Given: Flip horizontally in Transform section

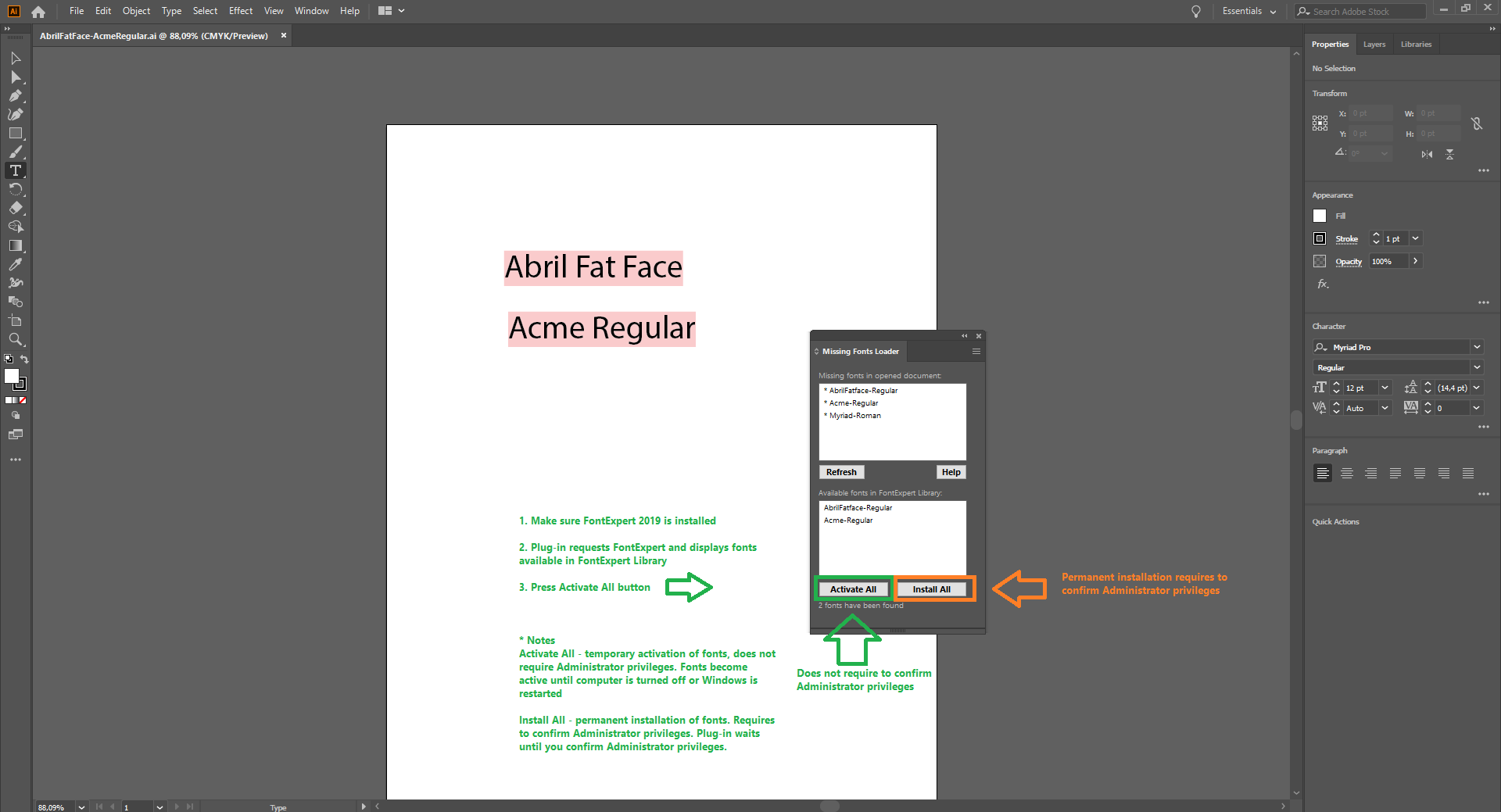Looking at the screenshot, I should pyautogui.click(x=1427, y=154).
